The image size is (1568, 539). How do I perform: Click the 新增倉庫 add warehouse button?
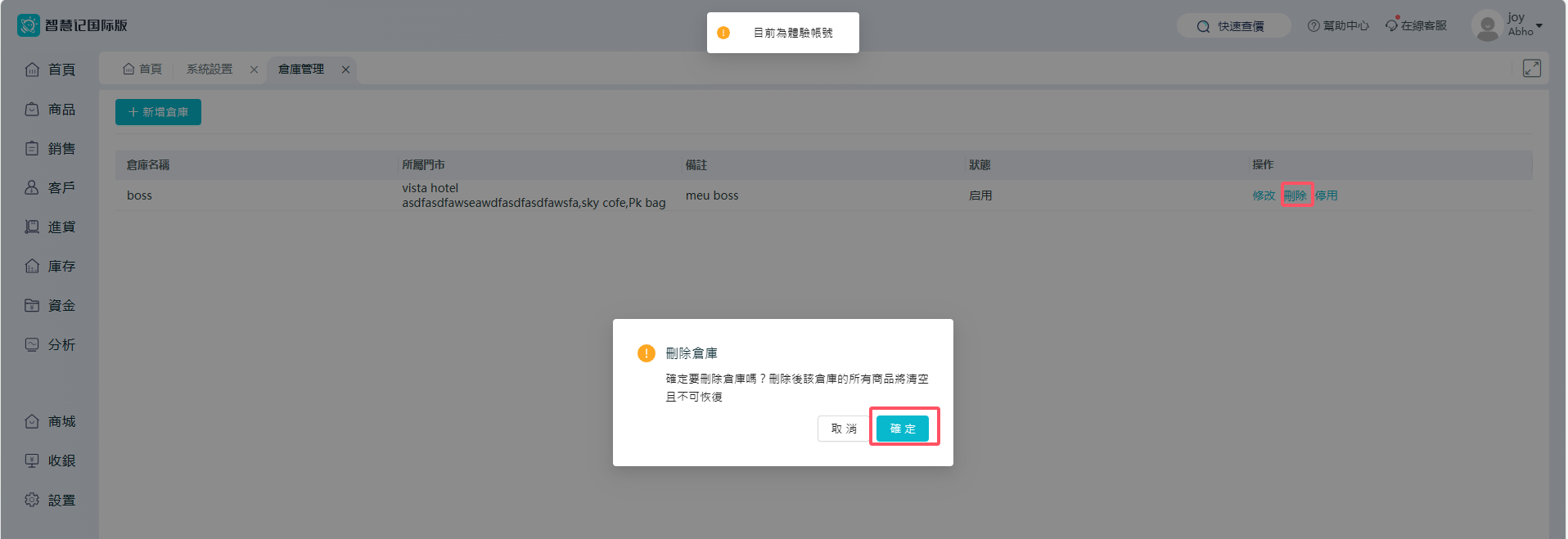tap(158, 112)
